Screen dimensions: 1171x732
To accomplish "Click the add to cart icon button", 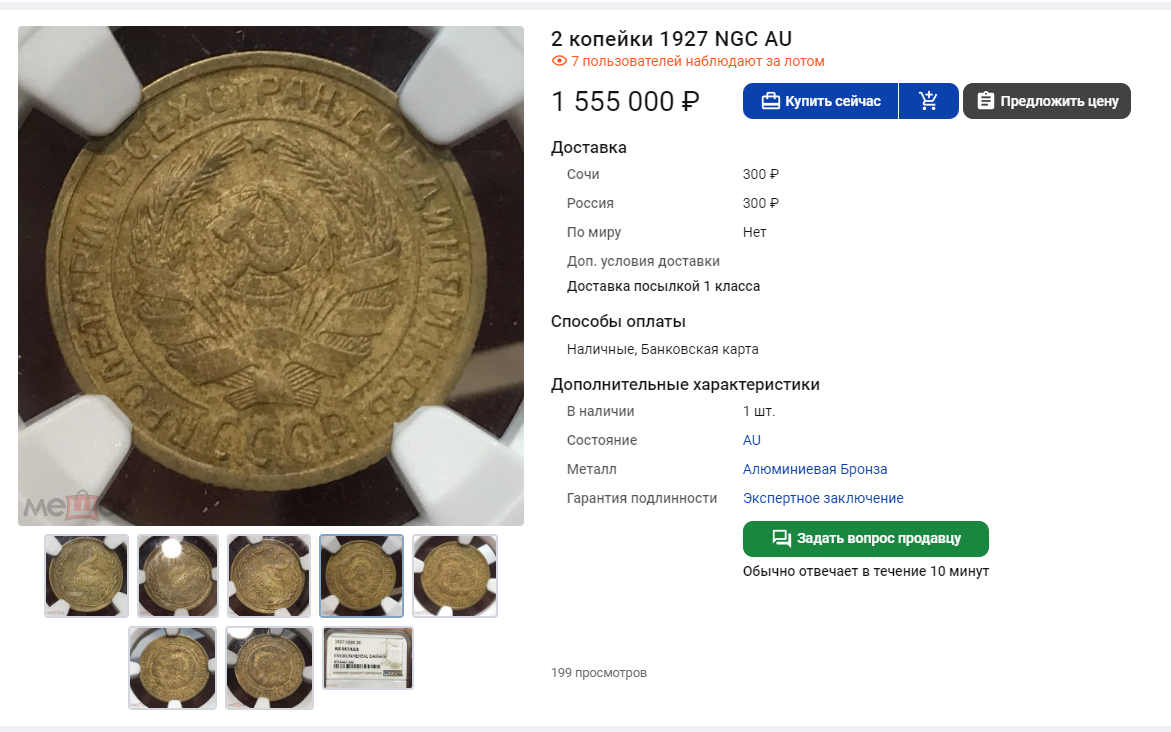I will [928, 101].
